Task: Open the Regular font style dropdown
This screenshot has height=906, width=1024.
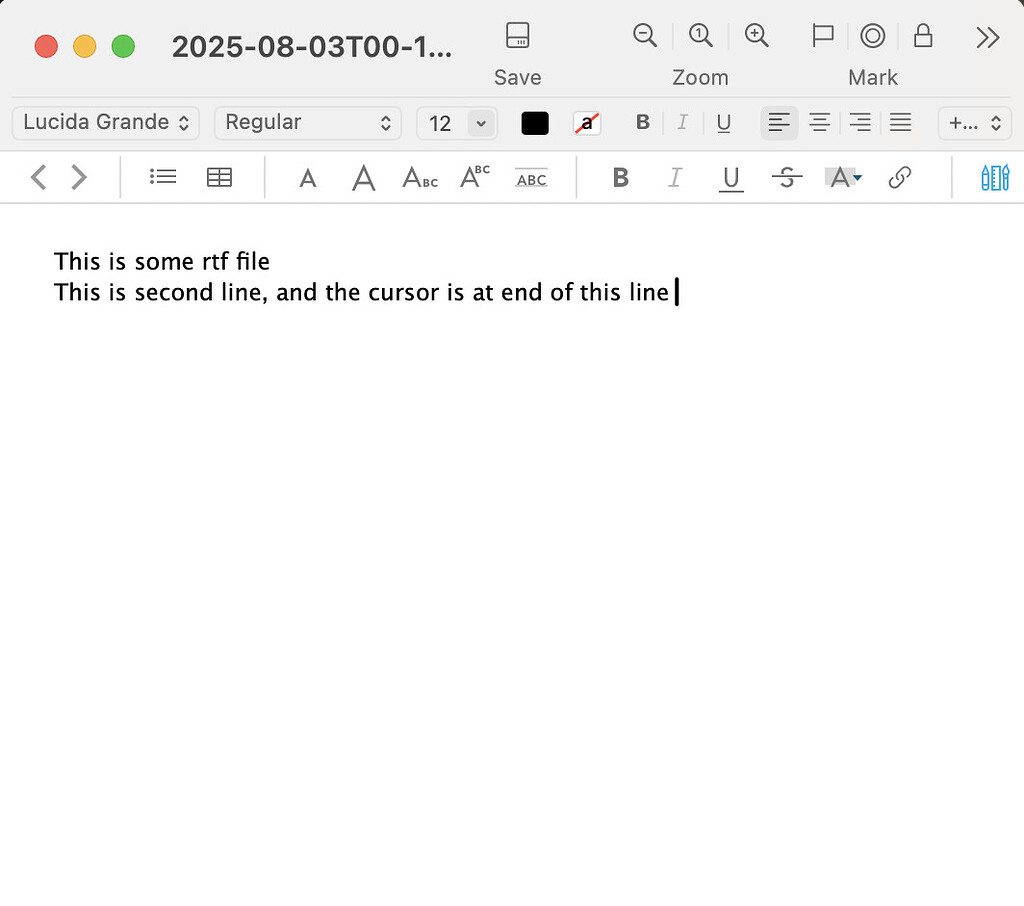Action: 307,122
